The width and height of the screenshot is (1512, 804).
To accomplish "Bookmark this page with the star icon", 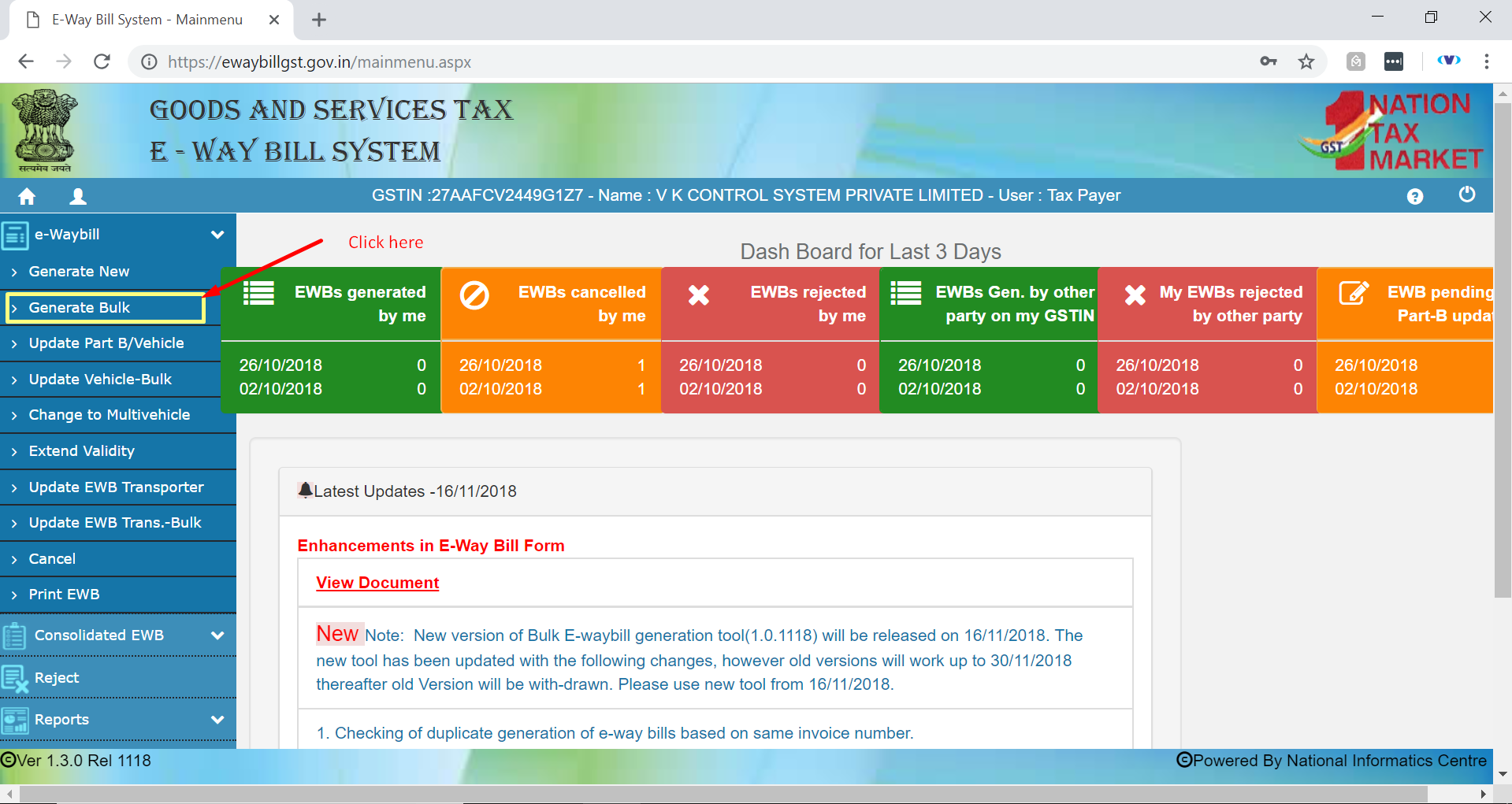I will [x=1306, y=61].
